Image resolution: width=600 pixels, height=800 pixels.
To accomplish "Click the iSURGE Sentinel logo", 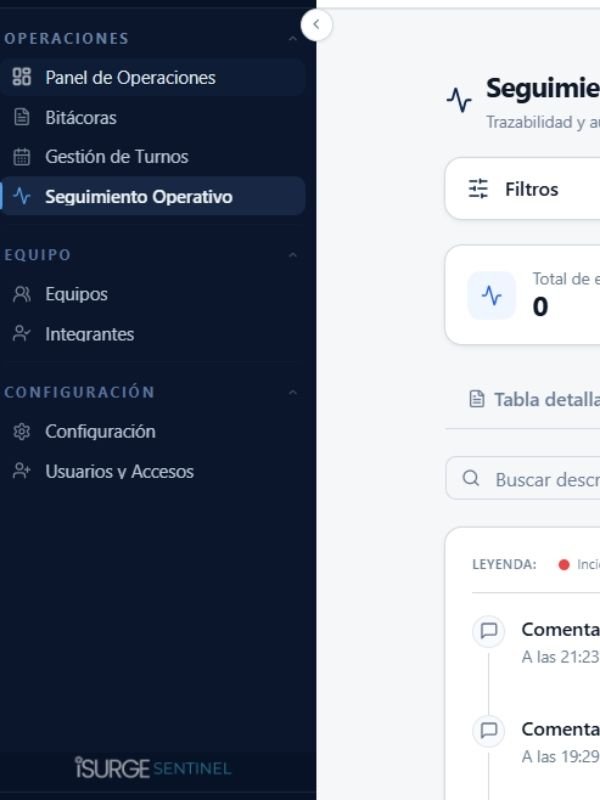I will [152, 768].
